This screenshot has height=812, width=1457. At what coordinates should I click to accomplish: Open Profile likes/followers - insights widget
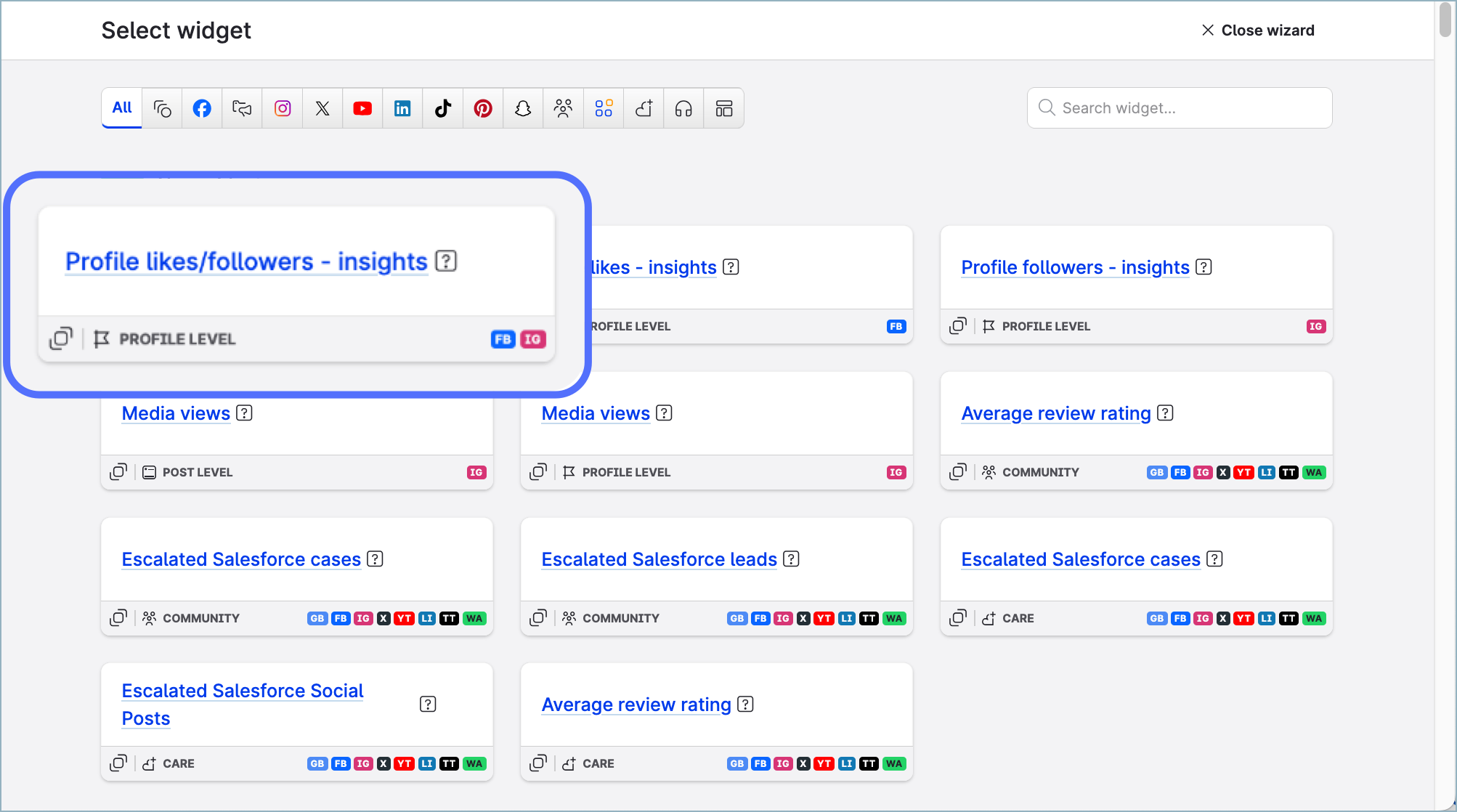(246, 261)
